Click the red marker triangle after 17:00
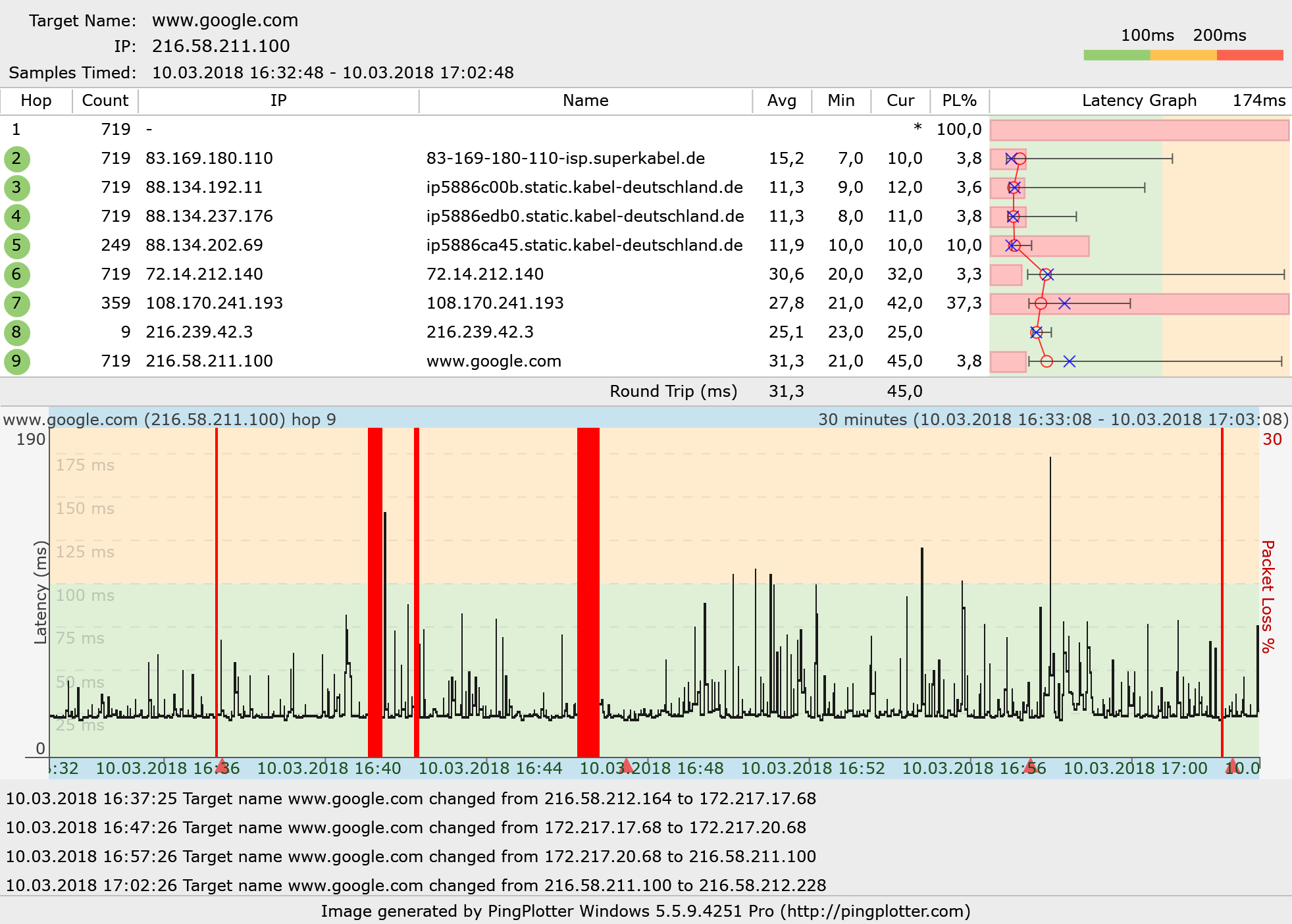 [1232, 765]
